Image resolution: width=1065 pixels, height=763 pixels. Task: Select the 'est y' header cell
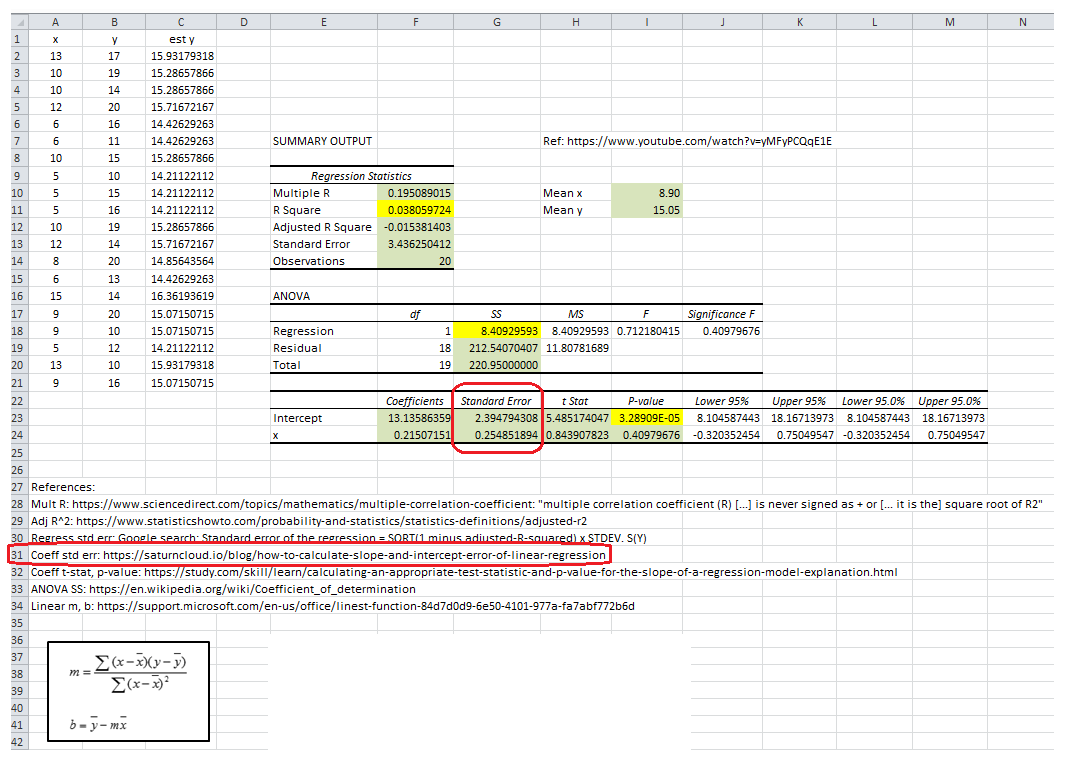[181, 39]
